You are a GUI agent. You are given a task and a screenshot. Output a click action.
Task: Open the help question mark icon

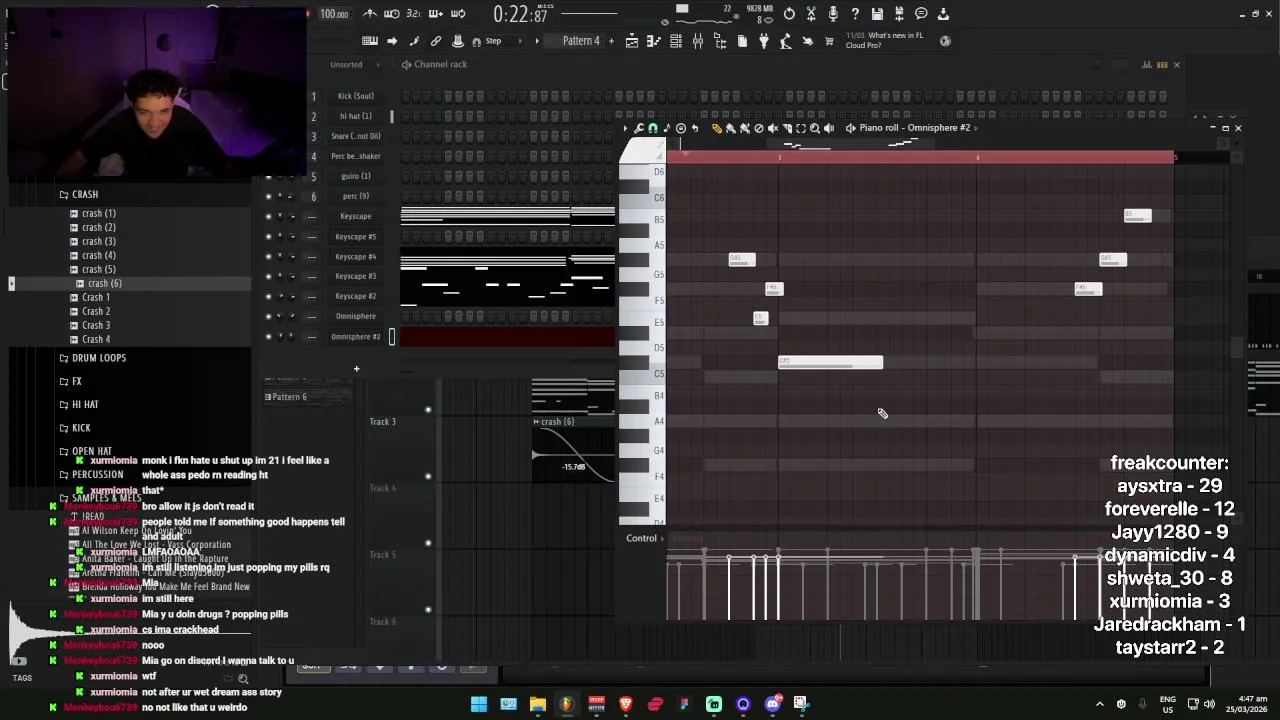(x=855, y=14)
